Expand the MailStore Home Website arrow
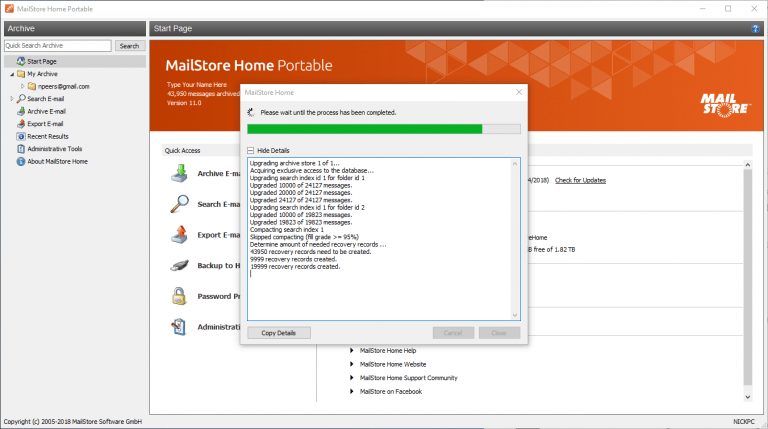The height and width of the screenshot is (429, 768). tap(352, 364)
